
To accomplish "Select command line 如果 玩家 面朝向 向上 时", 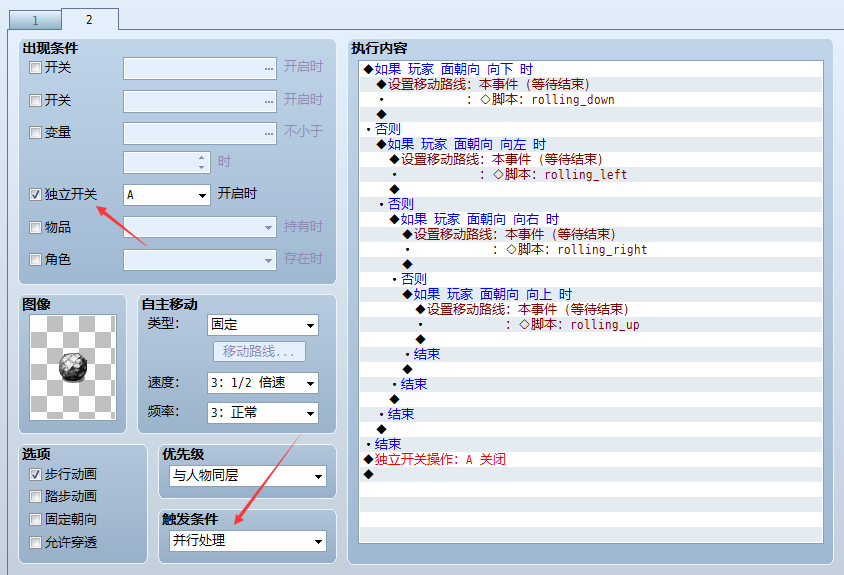I will pos(590,294).
